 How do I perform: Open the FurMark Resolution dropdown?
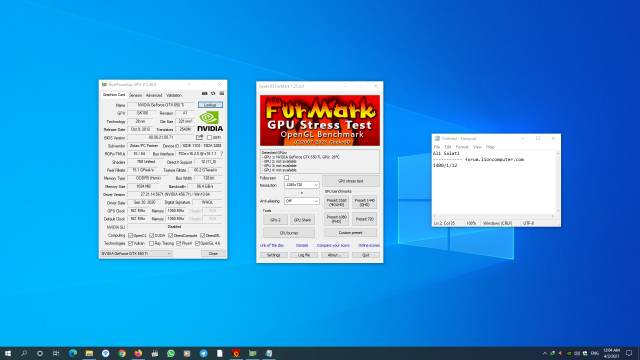click(x=302, y=185)
